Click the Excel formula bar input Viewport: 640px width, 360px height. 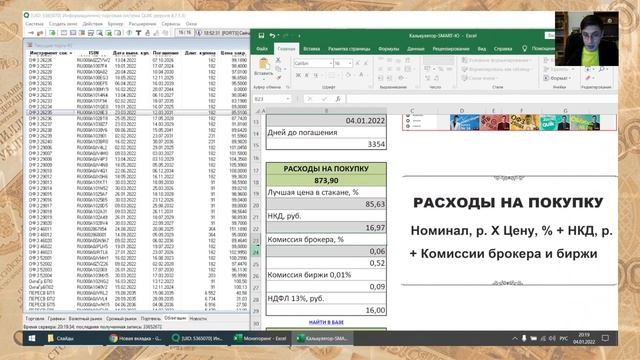click(482, 99)
